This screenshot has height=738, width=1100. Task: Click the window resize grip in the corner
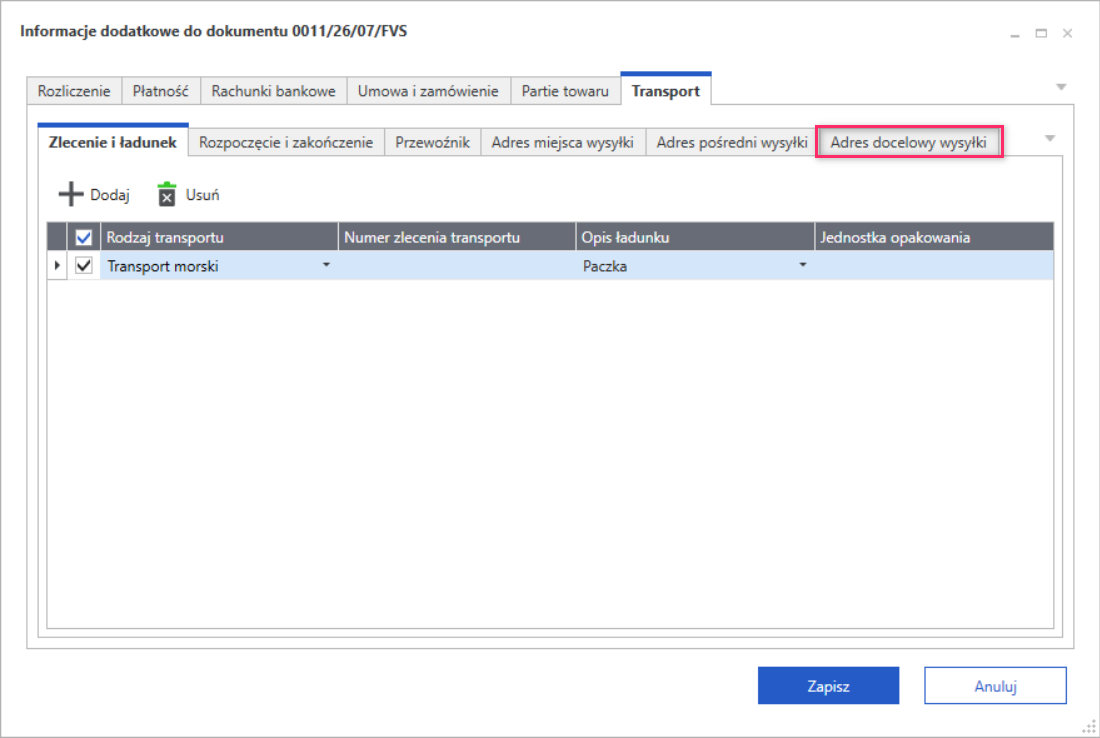pos(1089,727)
